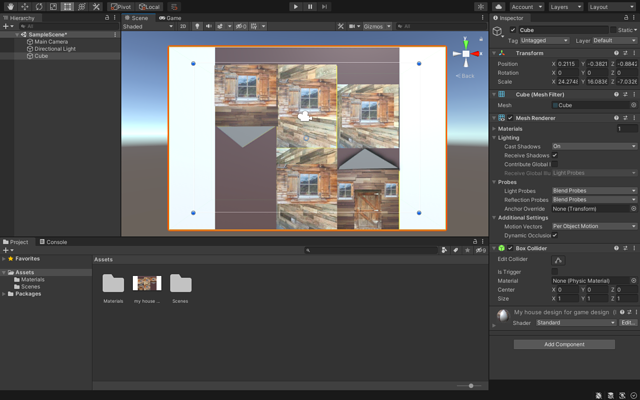Select the Hierarchy tab

19,18
